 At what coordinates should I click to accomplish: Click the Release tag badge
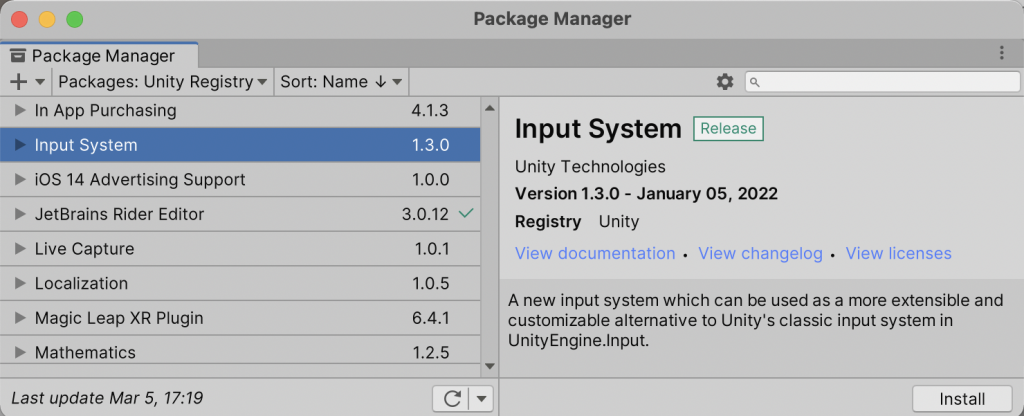[728, 129]
